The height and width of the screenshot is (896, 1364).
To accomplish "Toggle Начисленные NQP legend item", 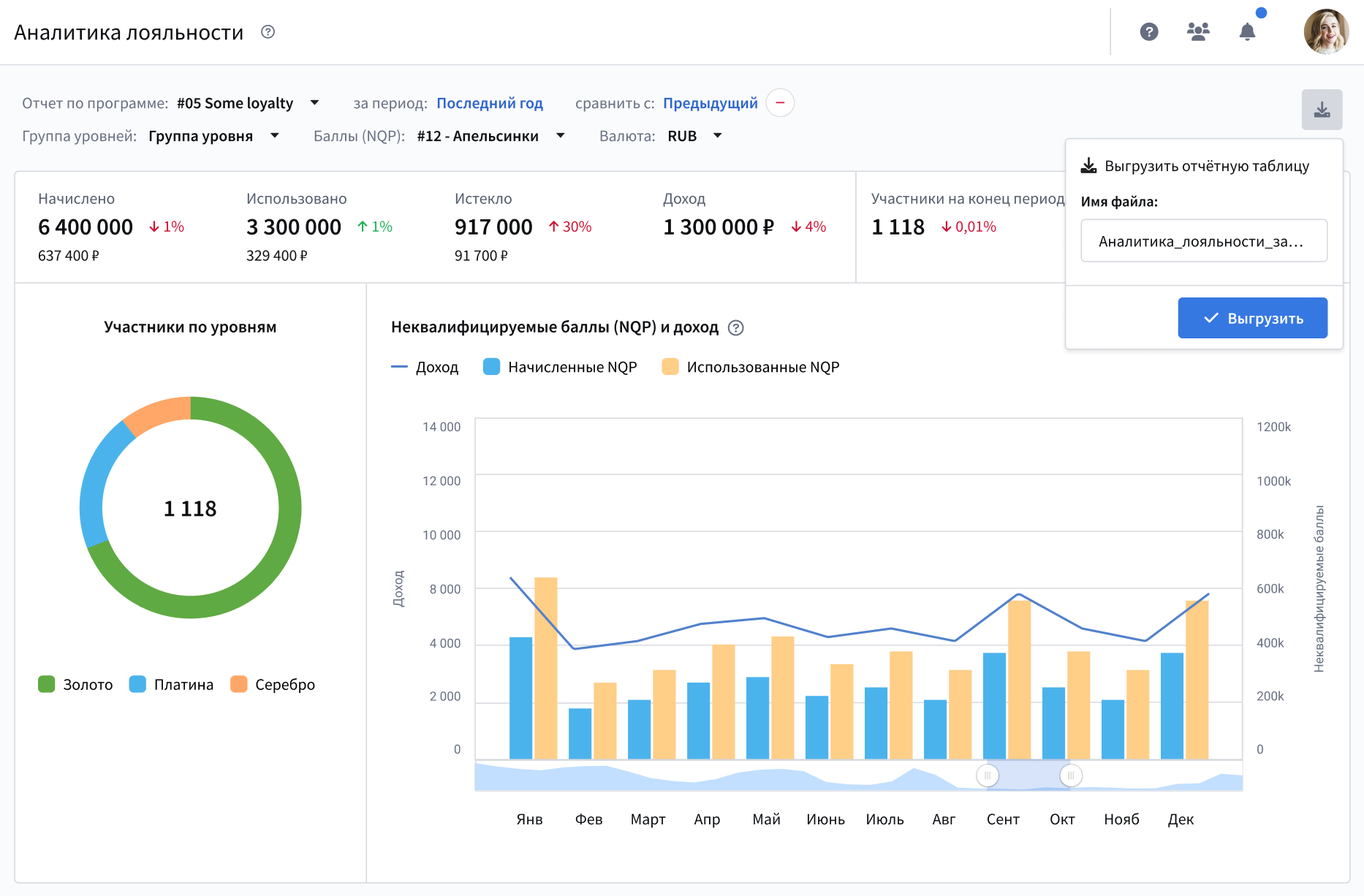I will click(x=560, y=367).
